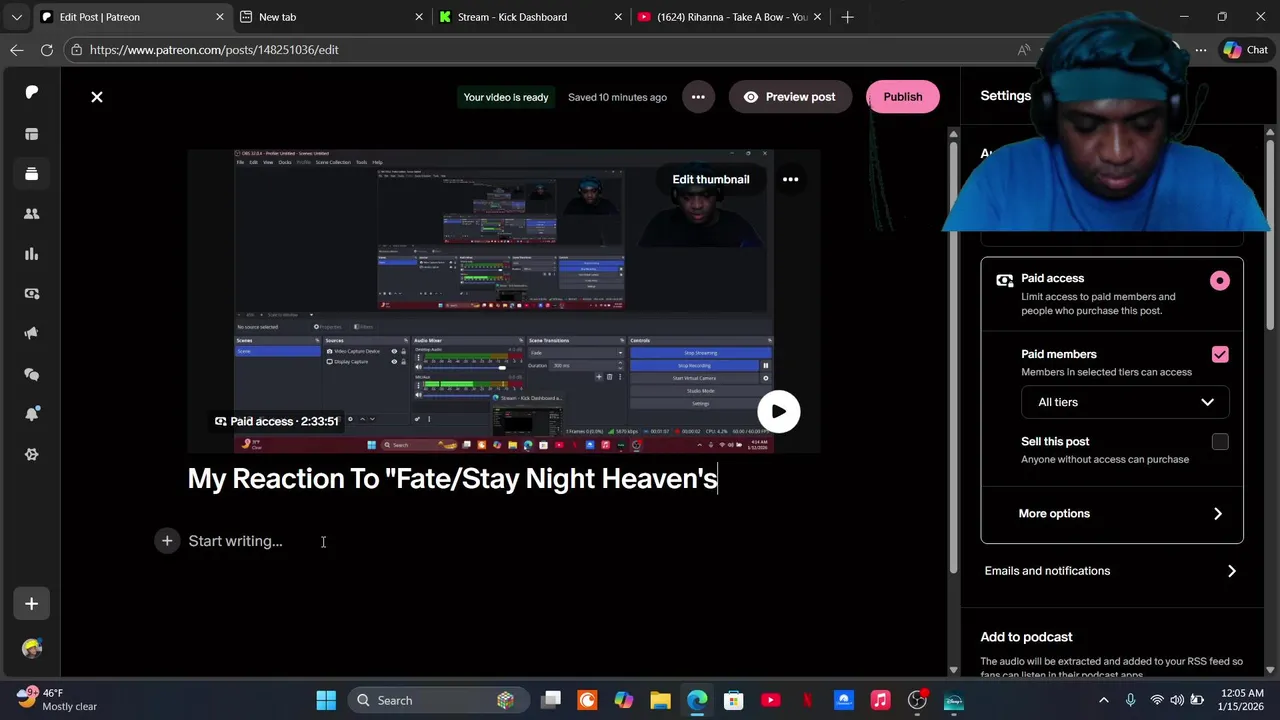Expand Emails and notifications section

1112,571
